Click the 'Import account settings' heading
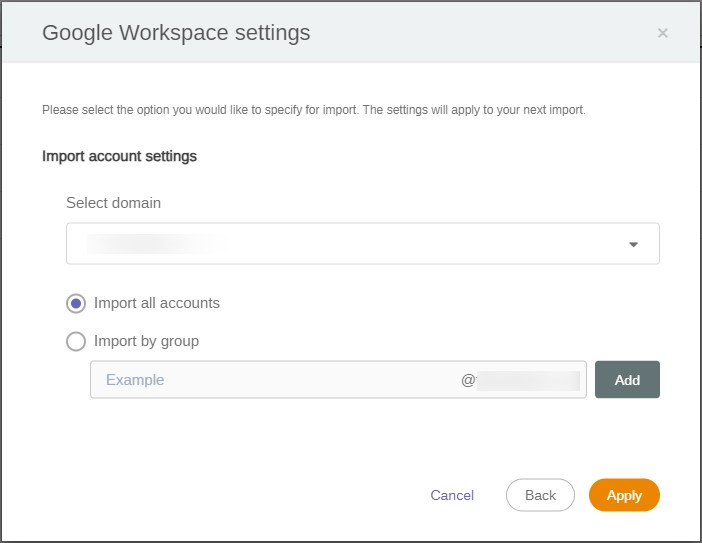Viewport: 702px width, 543px height. (120, 156)
